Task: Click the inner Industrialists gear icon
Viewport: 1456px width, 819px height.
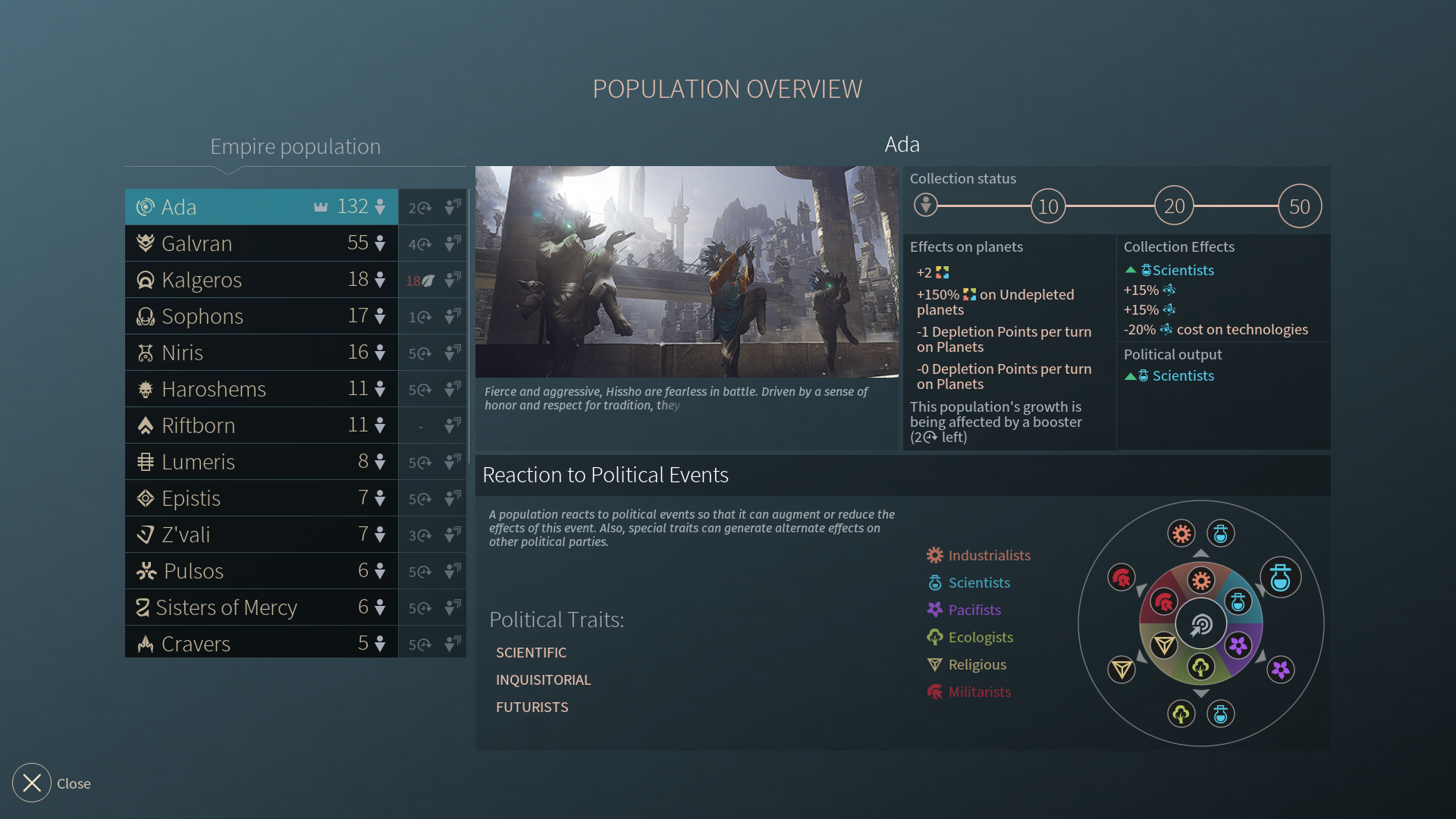Action: 1200,582
